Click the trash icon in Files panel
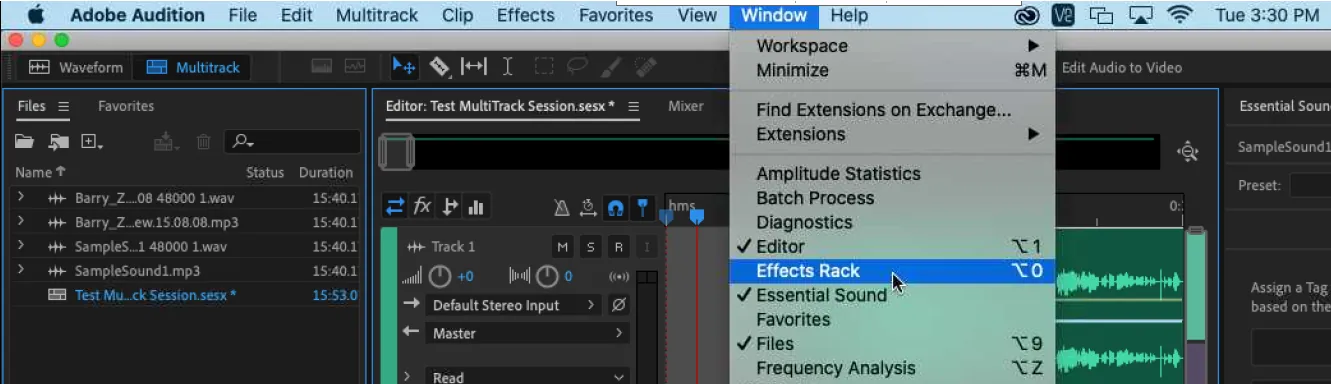Image resolution: width=1331 pixels, height=384 pixels. point(203,142)
